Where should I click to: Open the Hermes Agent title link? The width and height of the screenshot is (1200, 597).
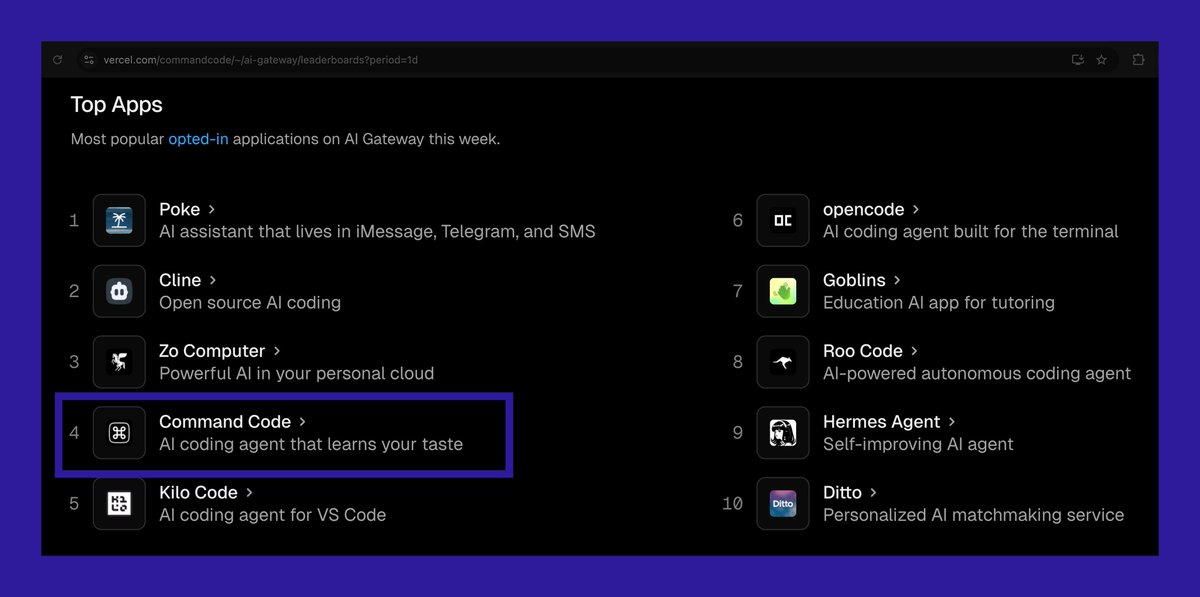click(x=882, y=423)
